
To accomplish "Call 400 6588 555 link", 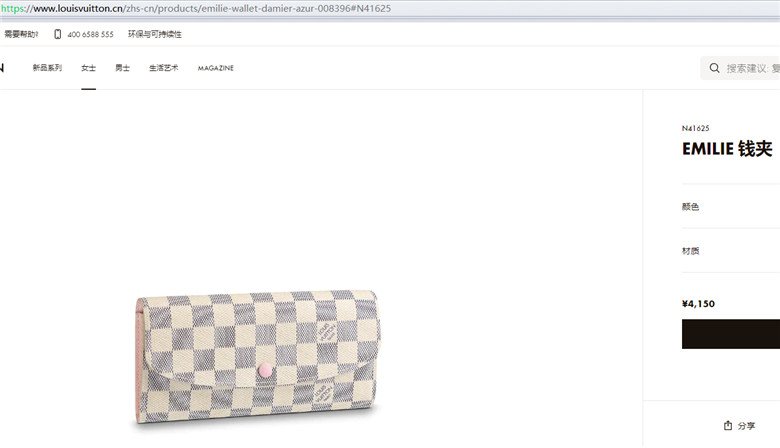I will coord(91,34).
